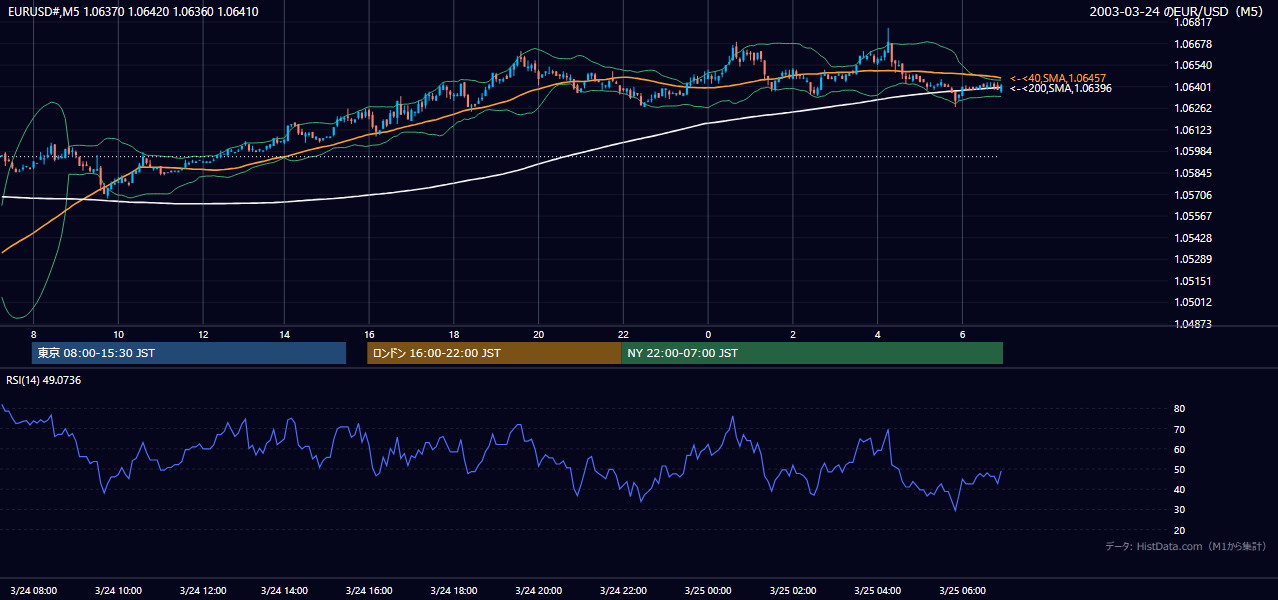Select the London session bar 16:00-22:00 JST
Viewport: 1278px width, 600px height.
[494, 353]
